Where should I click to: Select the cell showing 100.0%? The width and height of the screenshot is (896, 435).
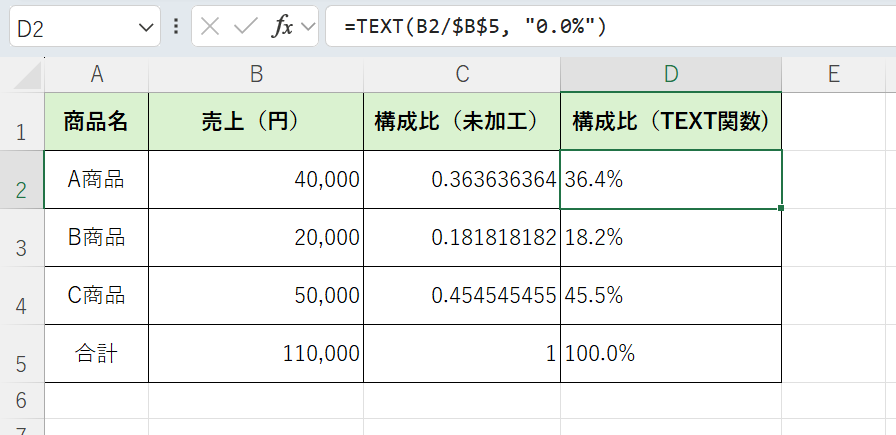pyautogui.click(x=671, y=354)
